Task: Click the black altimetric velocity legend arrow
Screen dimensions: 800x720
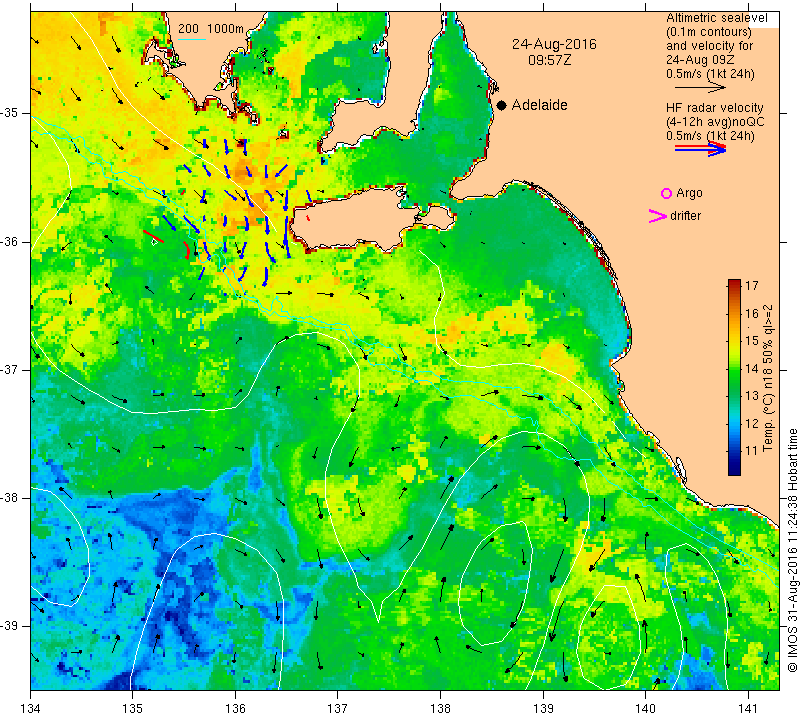Action: (x=700, y=88)
